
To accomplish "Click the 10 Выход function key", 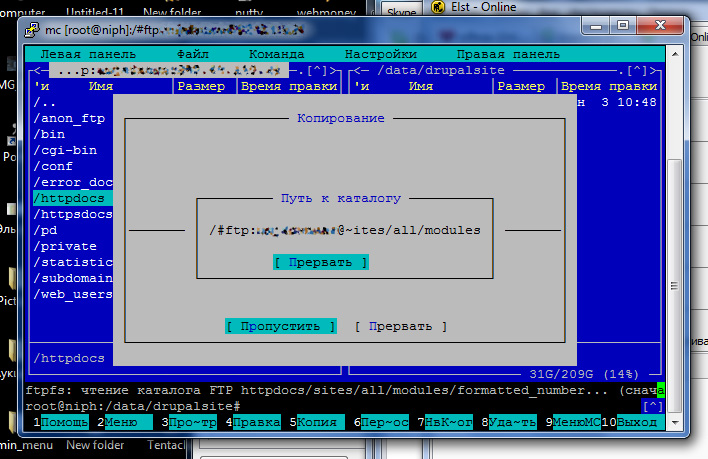I will (x=632, y=422).
